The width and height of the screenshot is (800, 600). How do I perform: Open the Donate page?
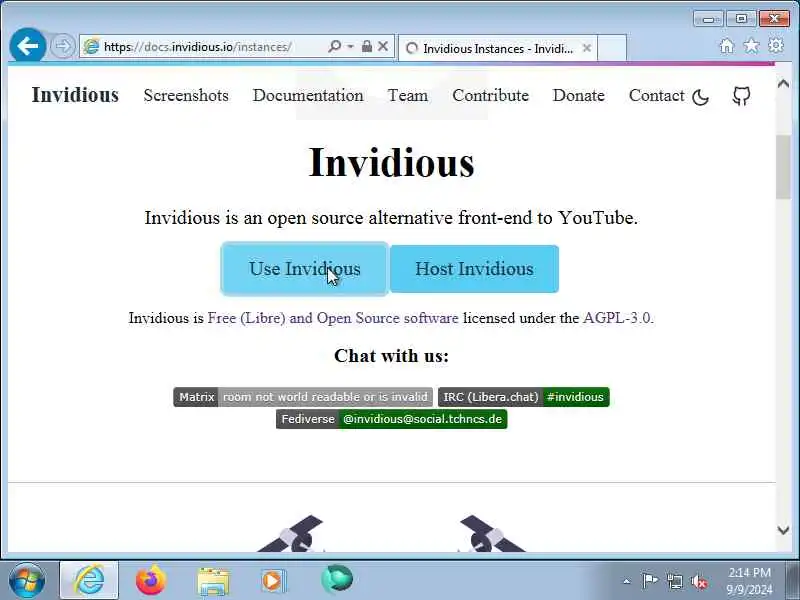(579, 95)
